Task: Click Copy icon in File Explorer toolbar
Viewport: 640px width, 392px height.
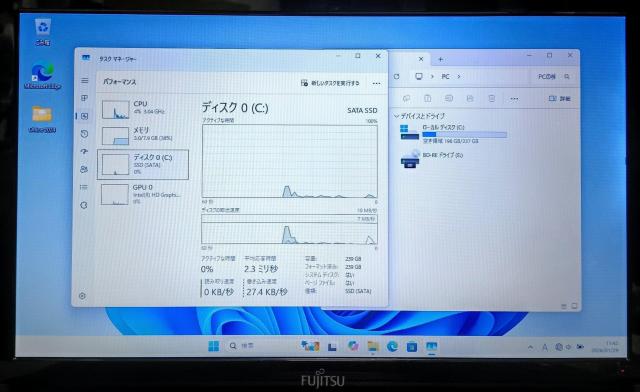Action: click(407, 98)
